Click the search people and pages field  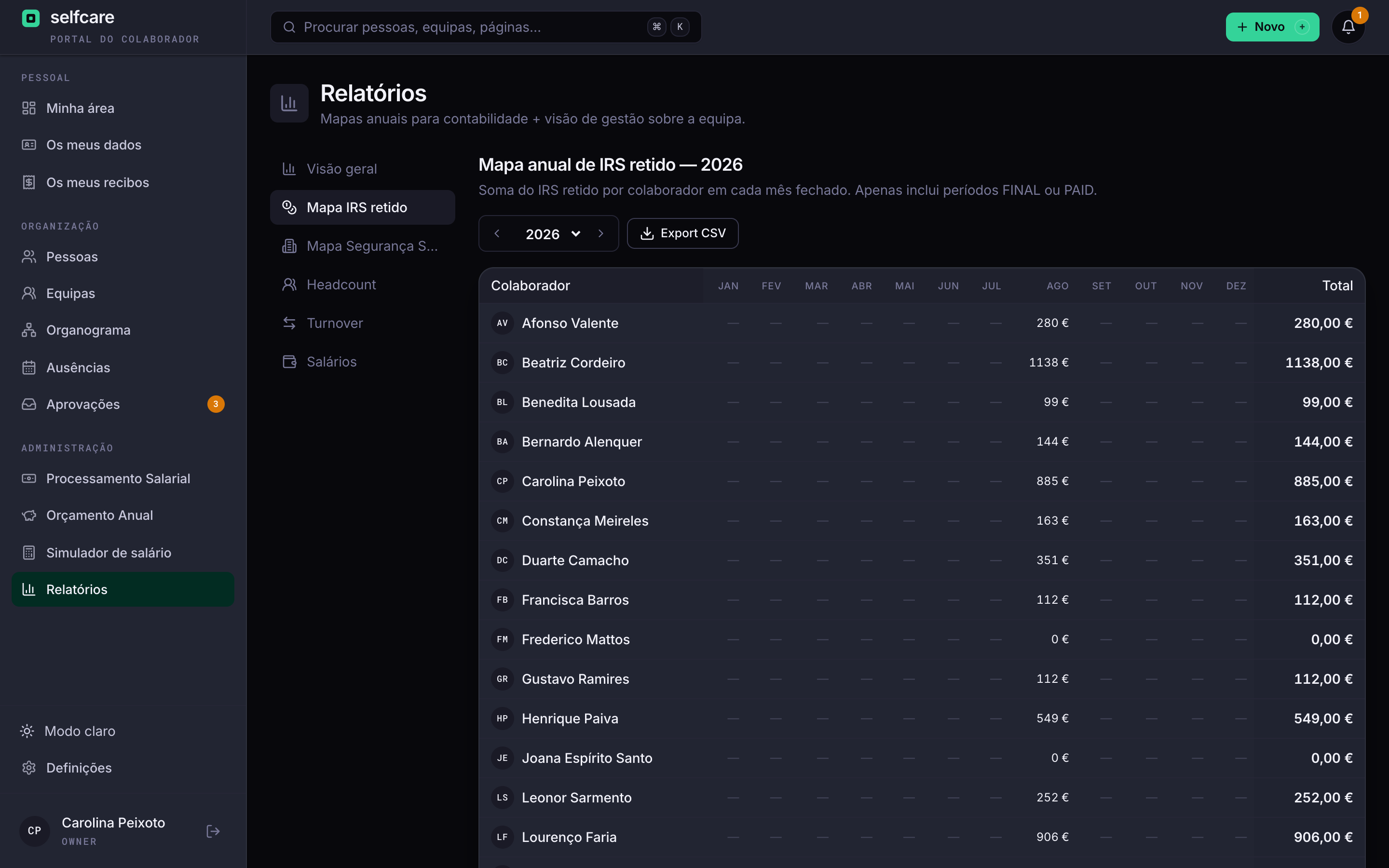click(x=486, y=27)
